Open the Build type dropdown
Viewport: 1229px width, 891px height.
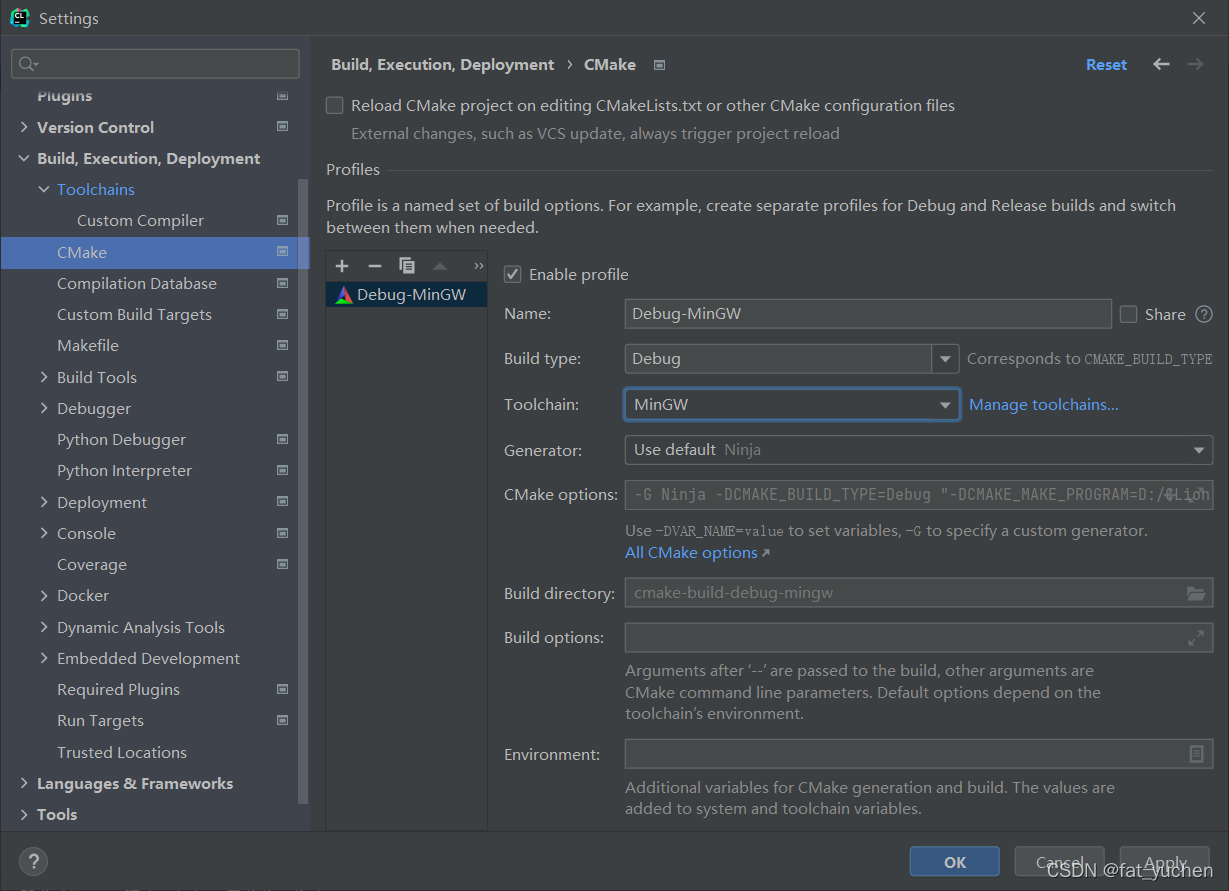(945, 359)
